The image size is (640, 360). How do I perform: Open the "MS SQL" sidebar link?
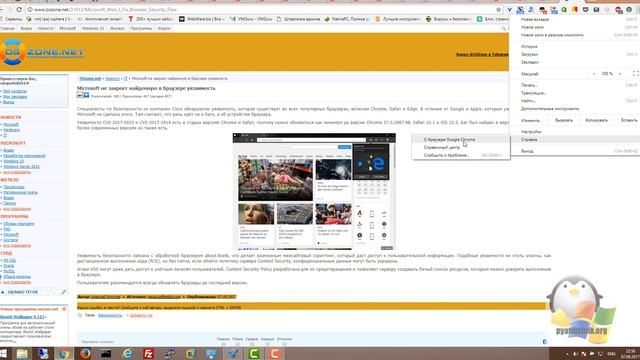tap(10, 260)
